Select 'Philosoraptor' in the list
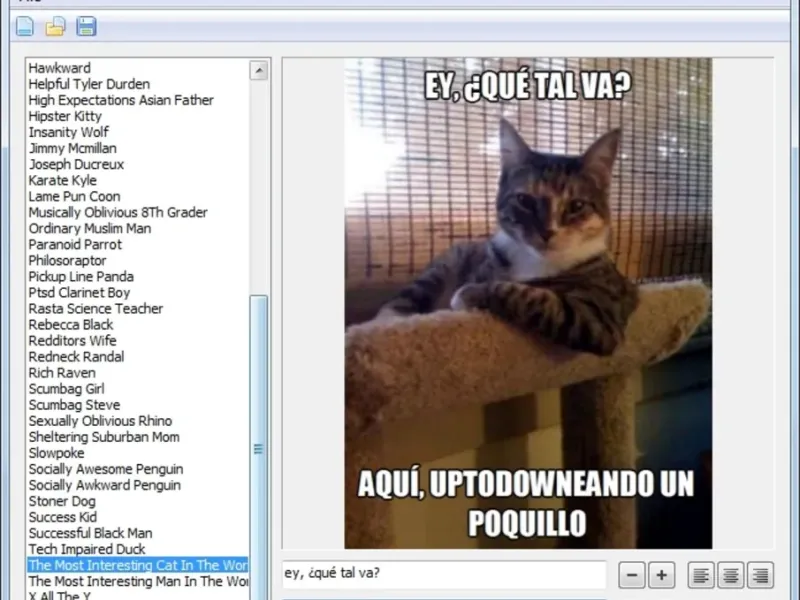This screenshot has height=600, width=800. click(67, 261)
